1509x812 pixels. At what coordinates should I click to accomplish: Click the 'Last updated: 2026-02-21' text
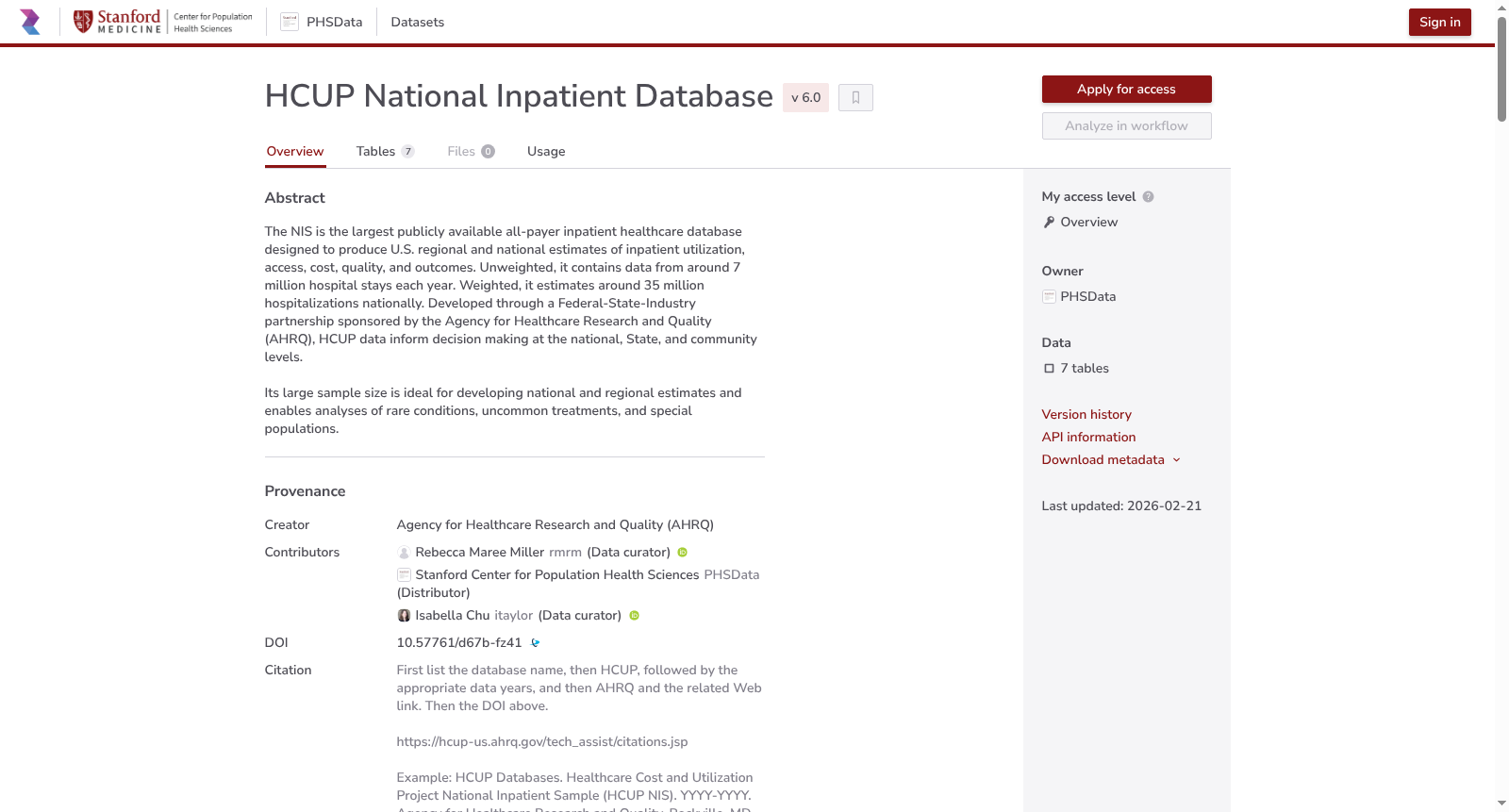pyautogui.click(x=1121, y=506)
